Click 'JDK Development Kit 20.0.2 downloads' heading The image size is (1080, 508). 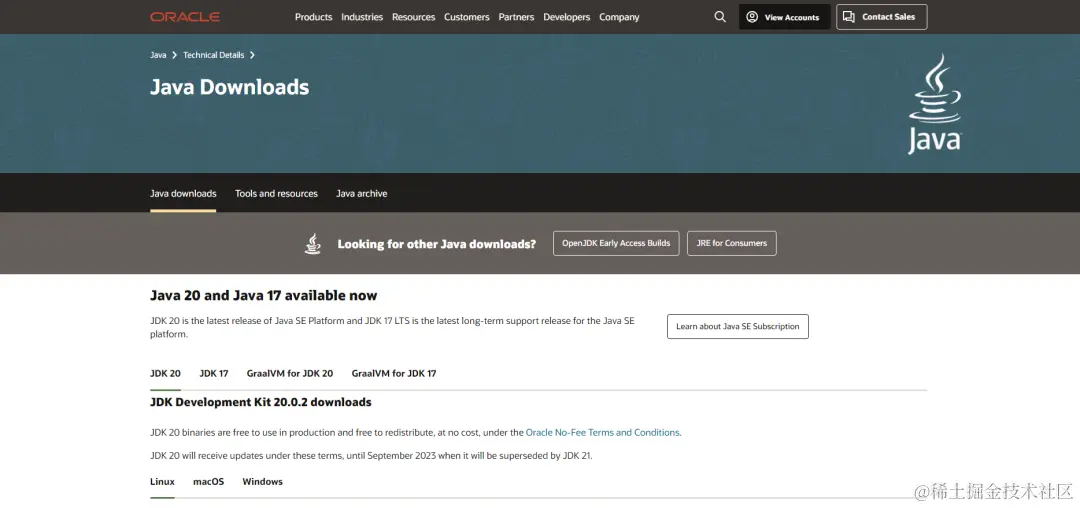click(261, 402)
